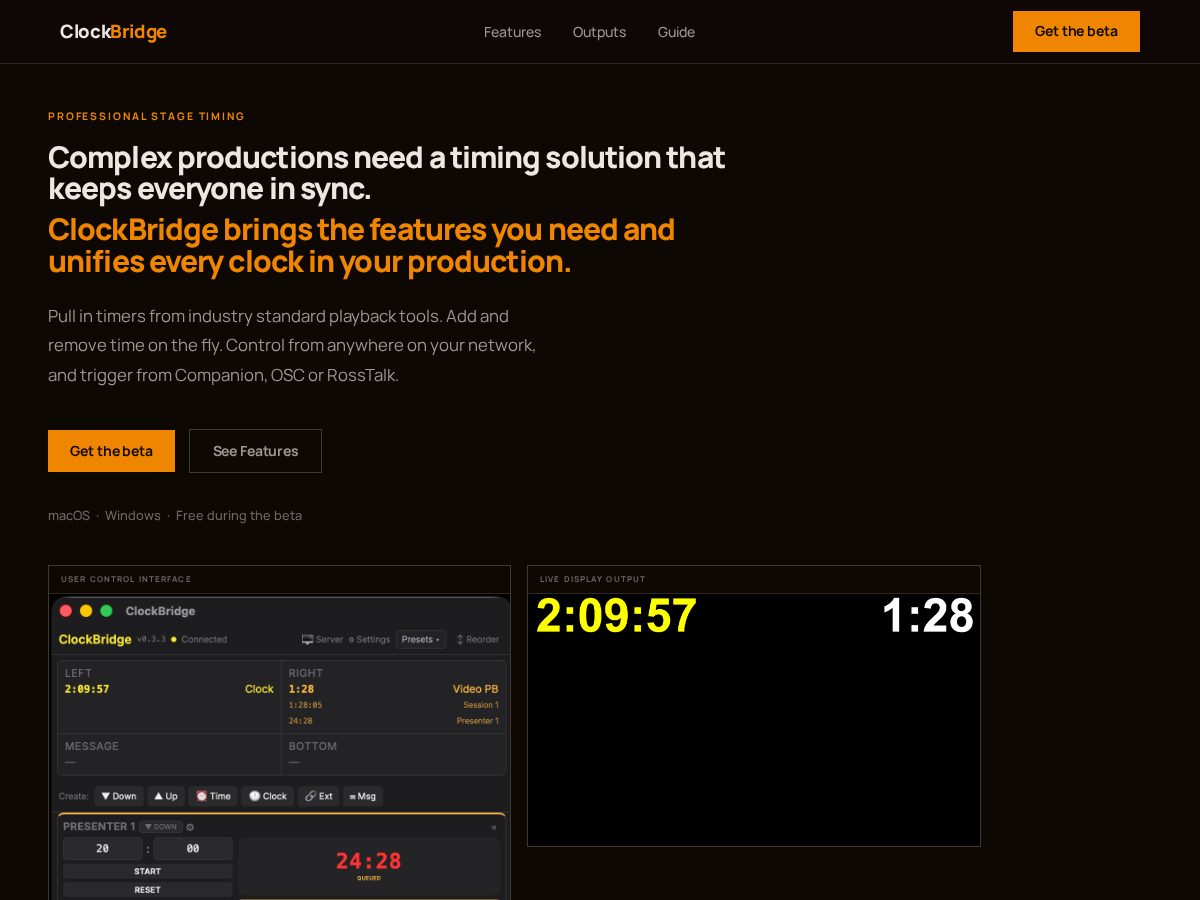
Task: Open the Guide nav link
Action: (x=676, y=32)
